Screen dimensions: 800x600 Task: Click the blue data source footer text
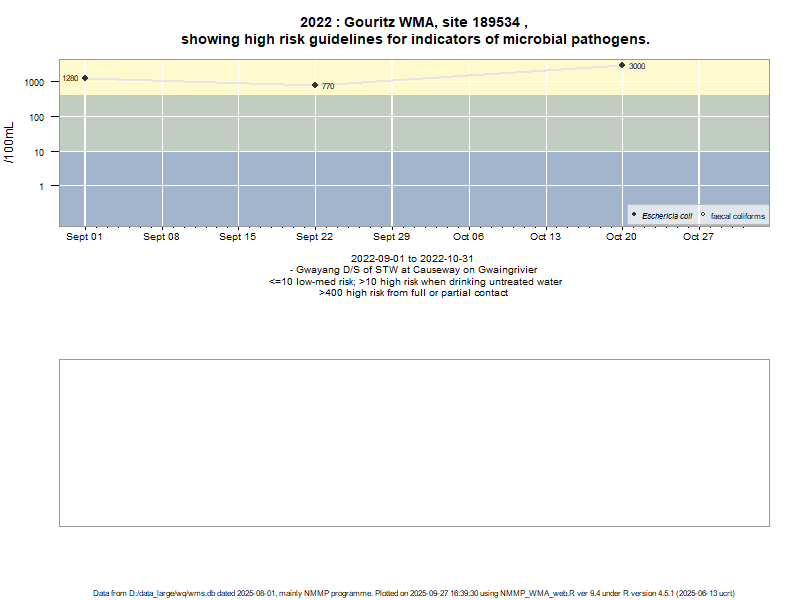(414, 593)
